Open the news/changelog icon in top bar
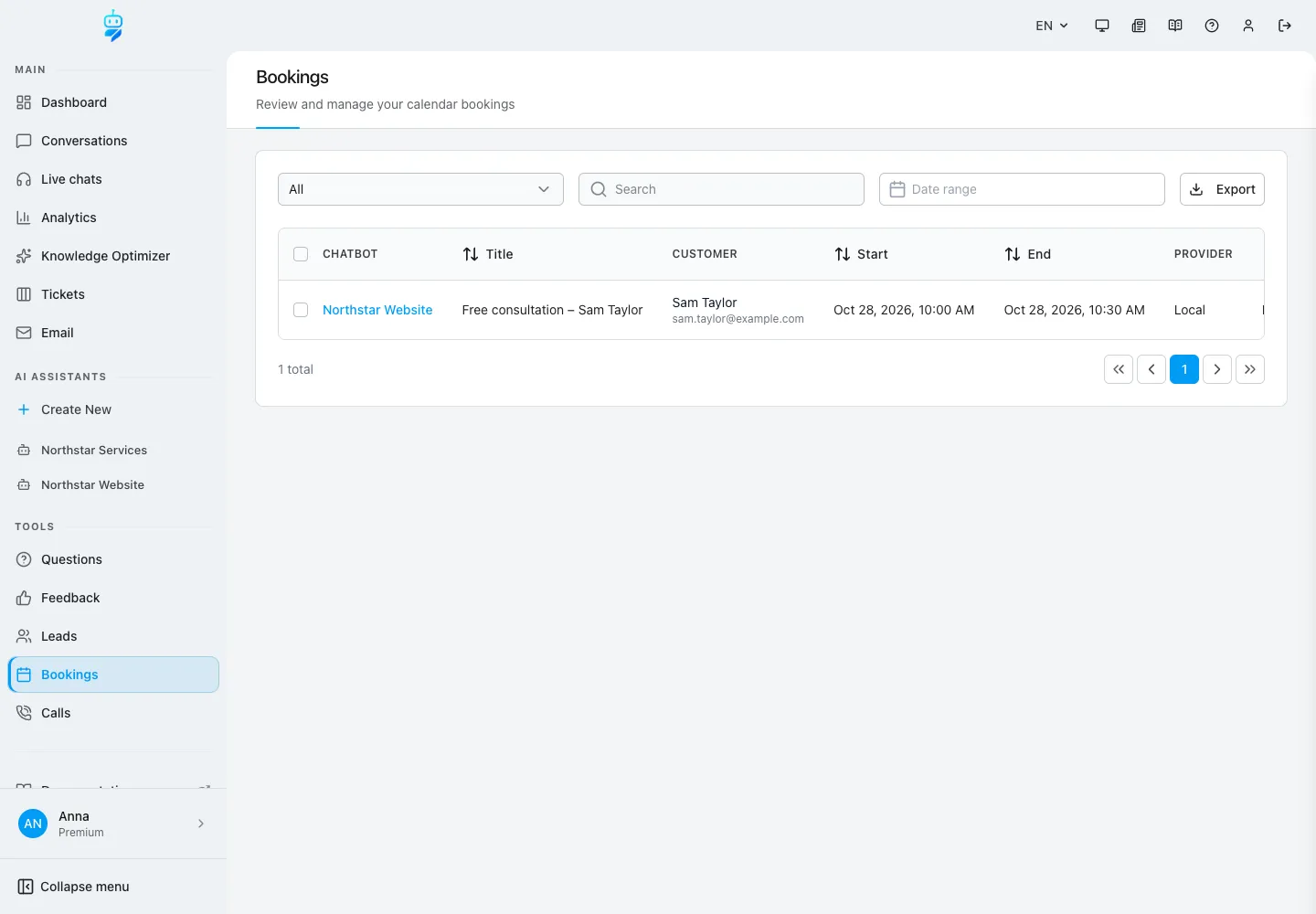 [x=1139, y=26]
